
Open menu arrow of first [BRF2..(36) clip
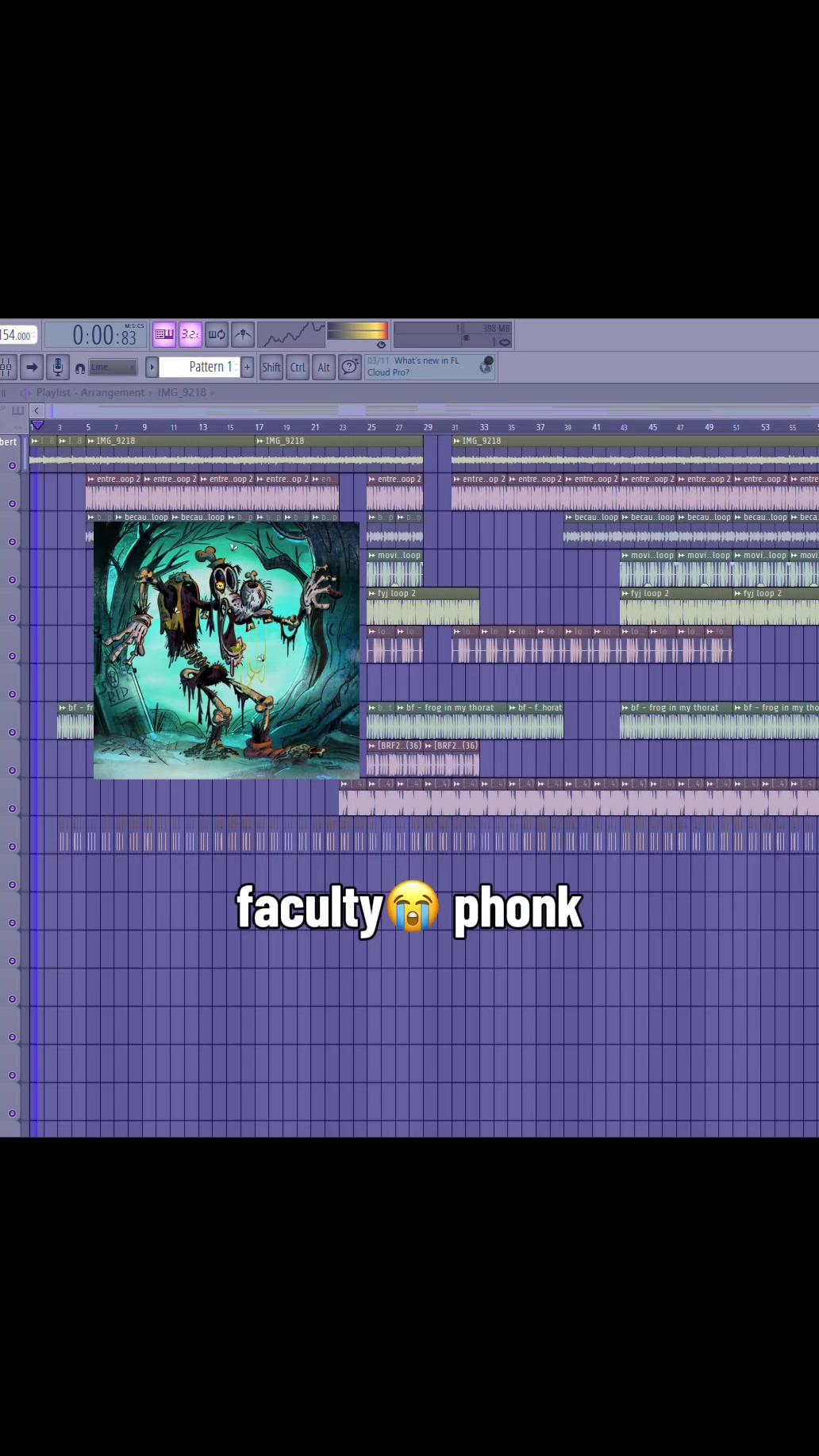click(x=371, y=746)
